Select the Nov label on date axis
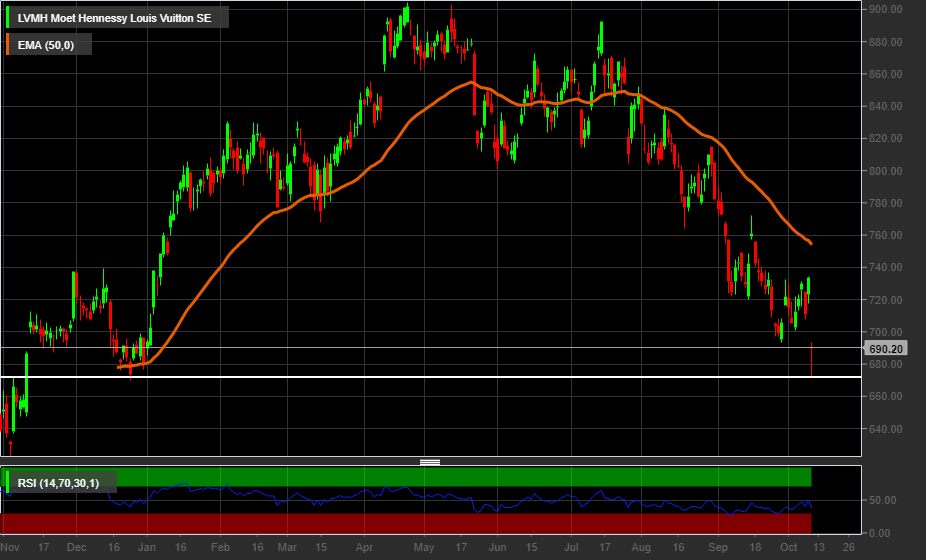 pyautogui.click(x=11, y=548)
